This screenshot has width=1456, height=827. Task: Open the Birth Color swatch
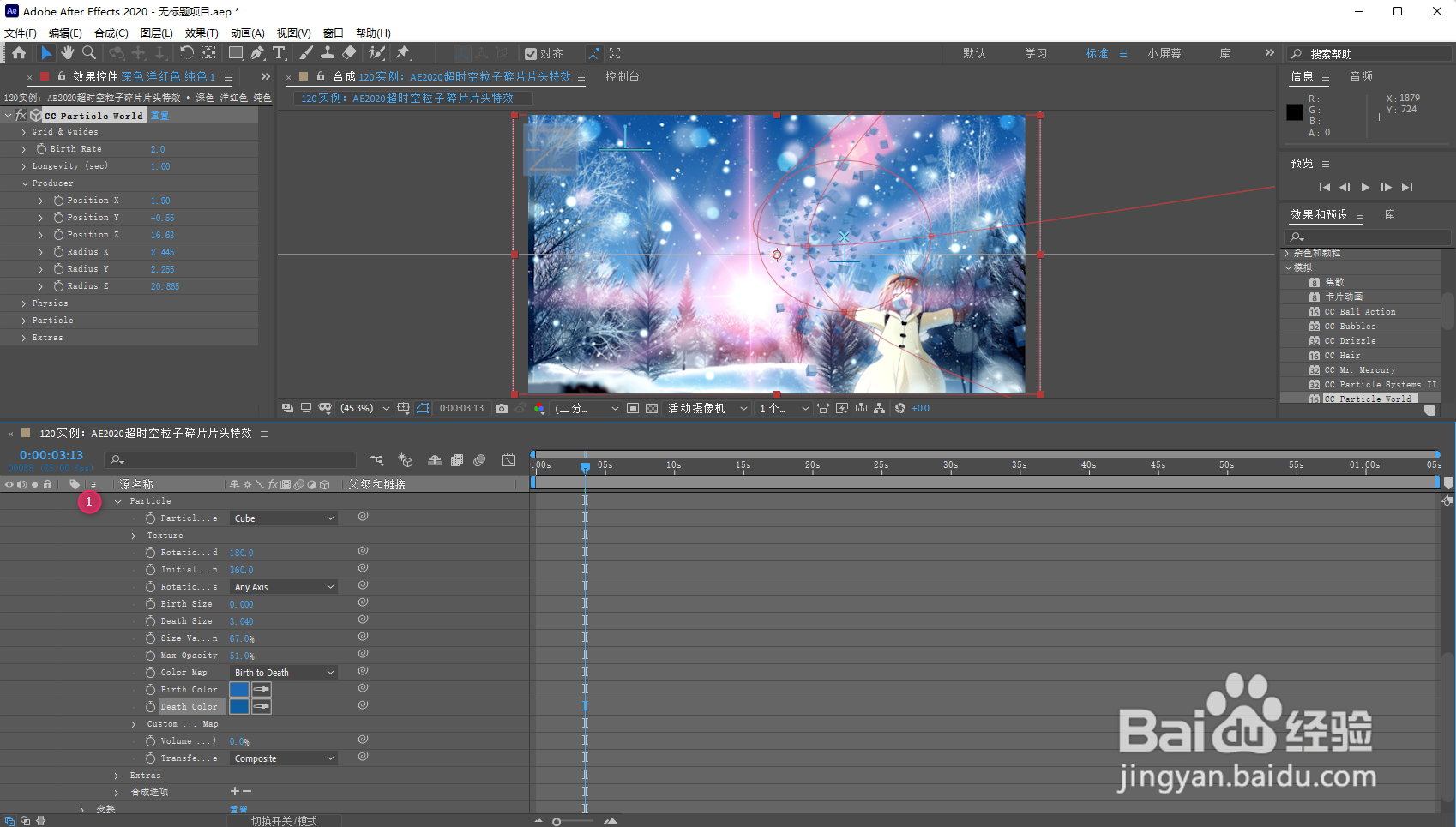click(239, 690)
